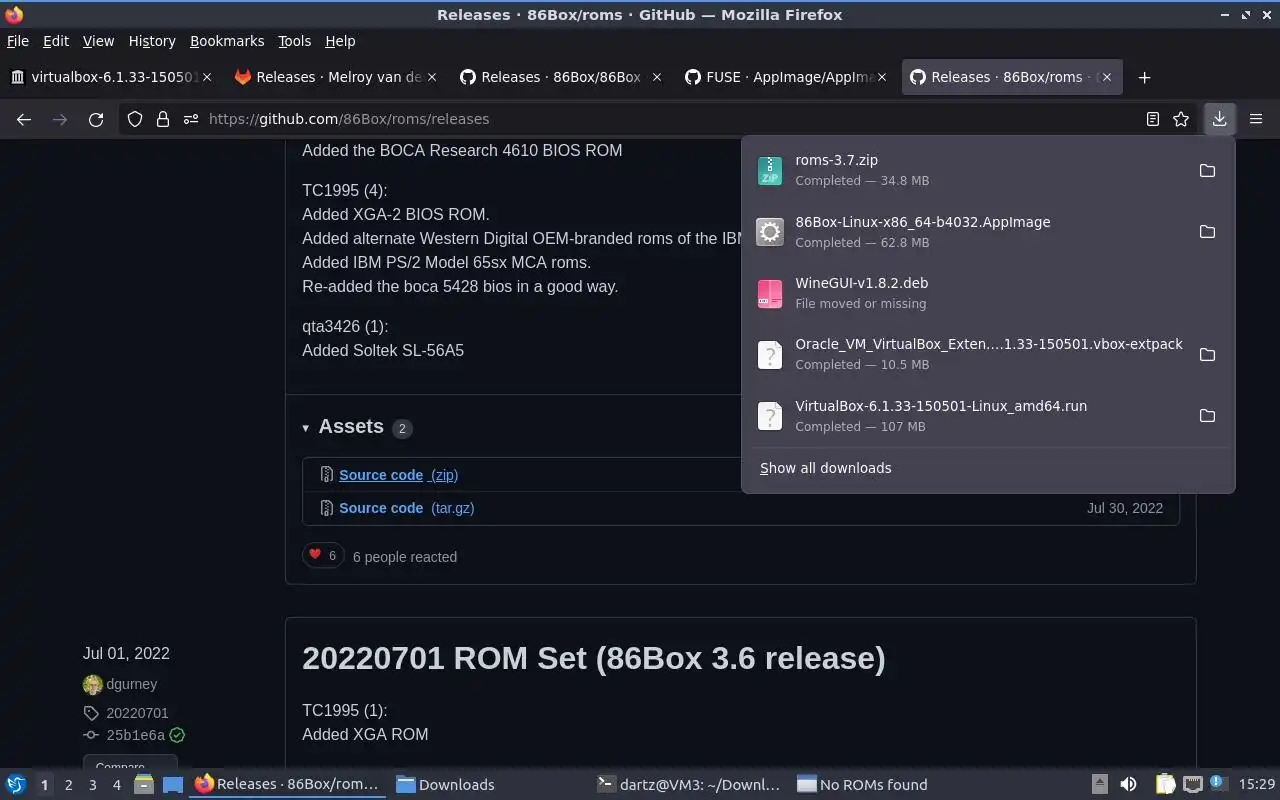The image size is (1280, 800).
Task: Click the roms-3.7.zip archive file icon
Action: pyautogui.click(x=769, y=170)
